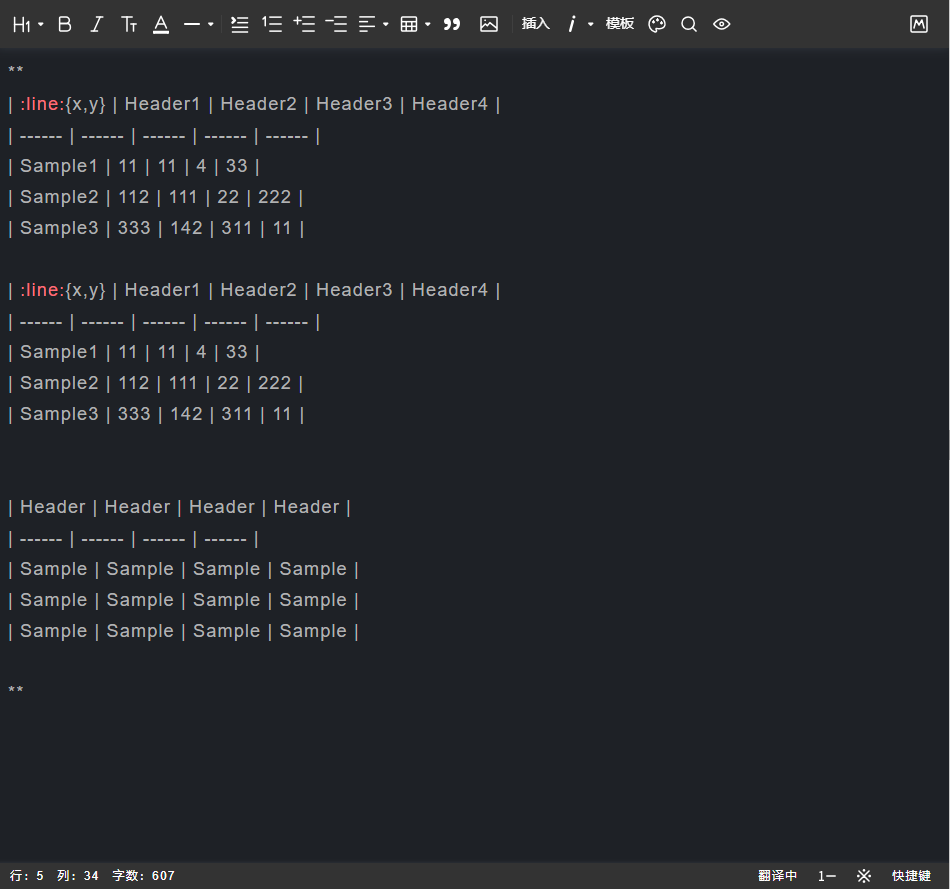Viewport: 950px width, 889px height.
Task: Apply italic formatting
Action: [97, 24]
